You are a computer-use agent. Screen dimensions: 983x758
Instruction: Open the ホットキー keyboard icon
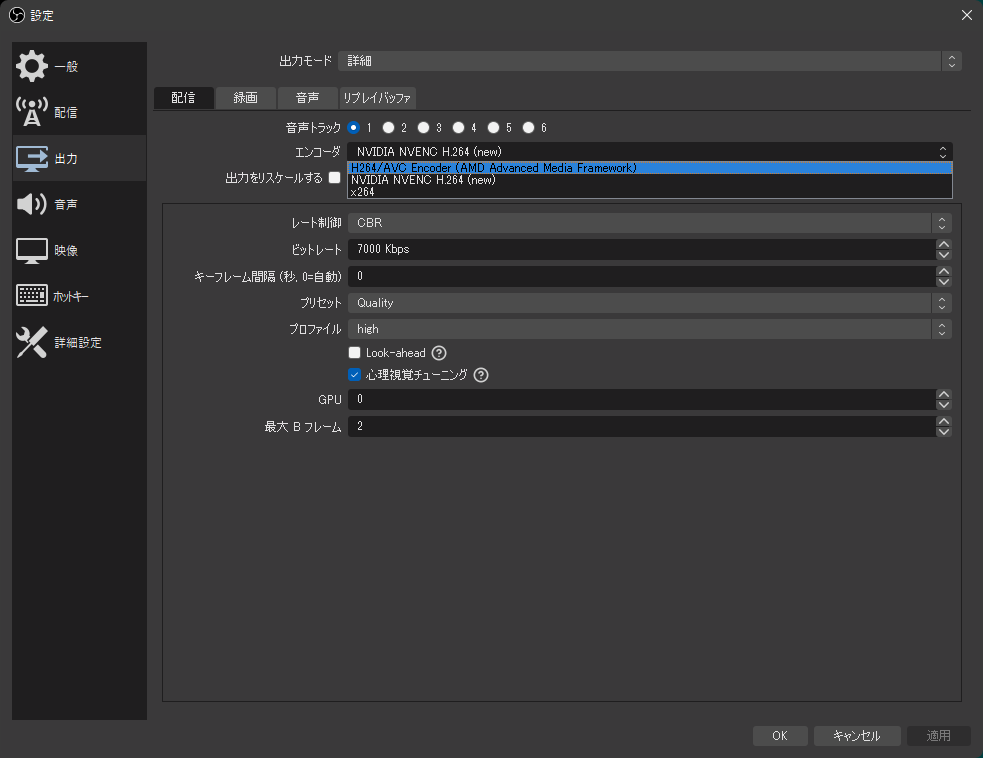pyautogui.click(x=32, y=296)
